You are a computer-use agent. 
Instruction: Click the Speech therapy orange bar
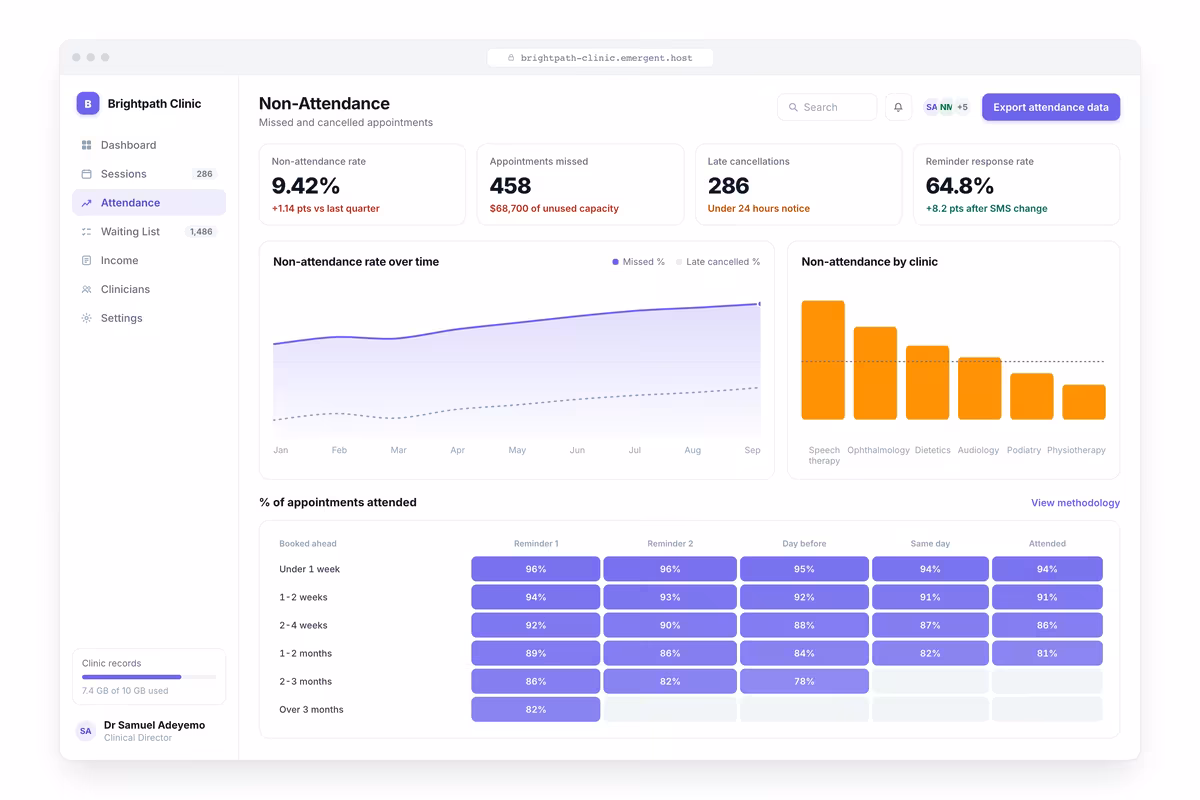(x=823, y=360)
